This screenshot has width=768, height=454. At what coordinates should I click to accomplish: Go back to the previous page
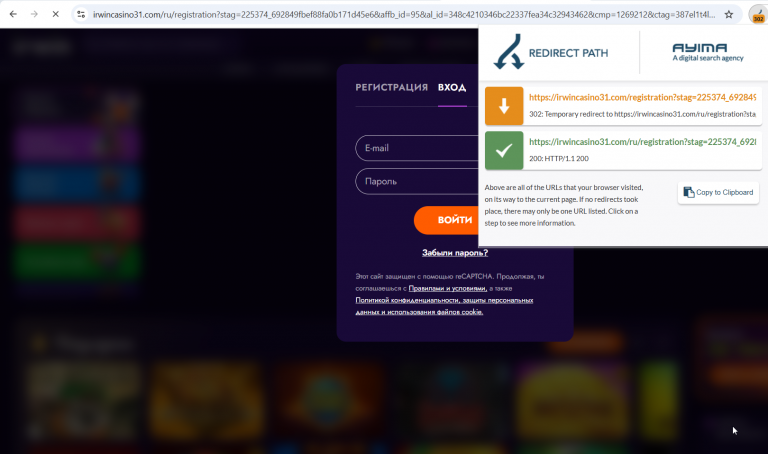coord(13,14)
